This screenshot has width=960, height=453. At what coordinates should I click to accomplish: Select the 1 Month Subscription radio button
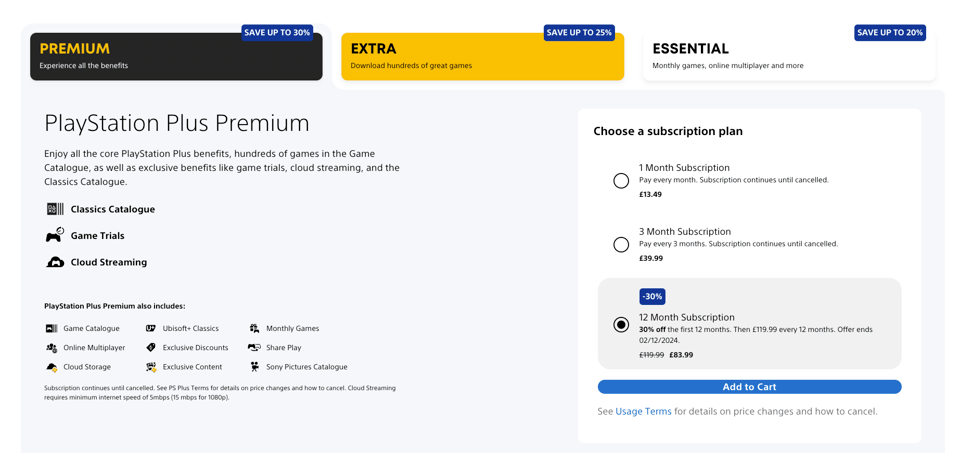[621, 181]
